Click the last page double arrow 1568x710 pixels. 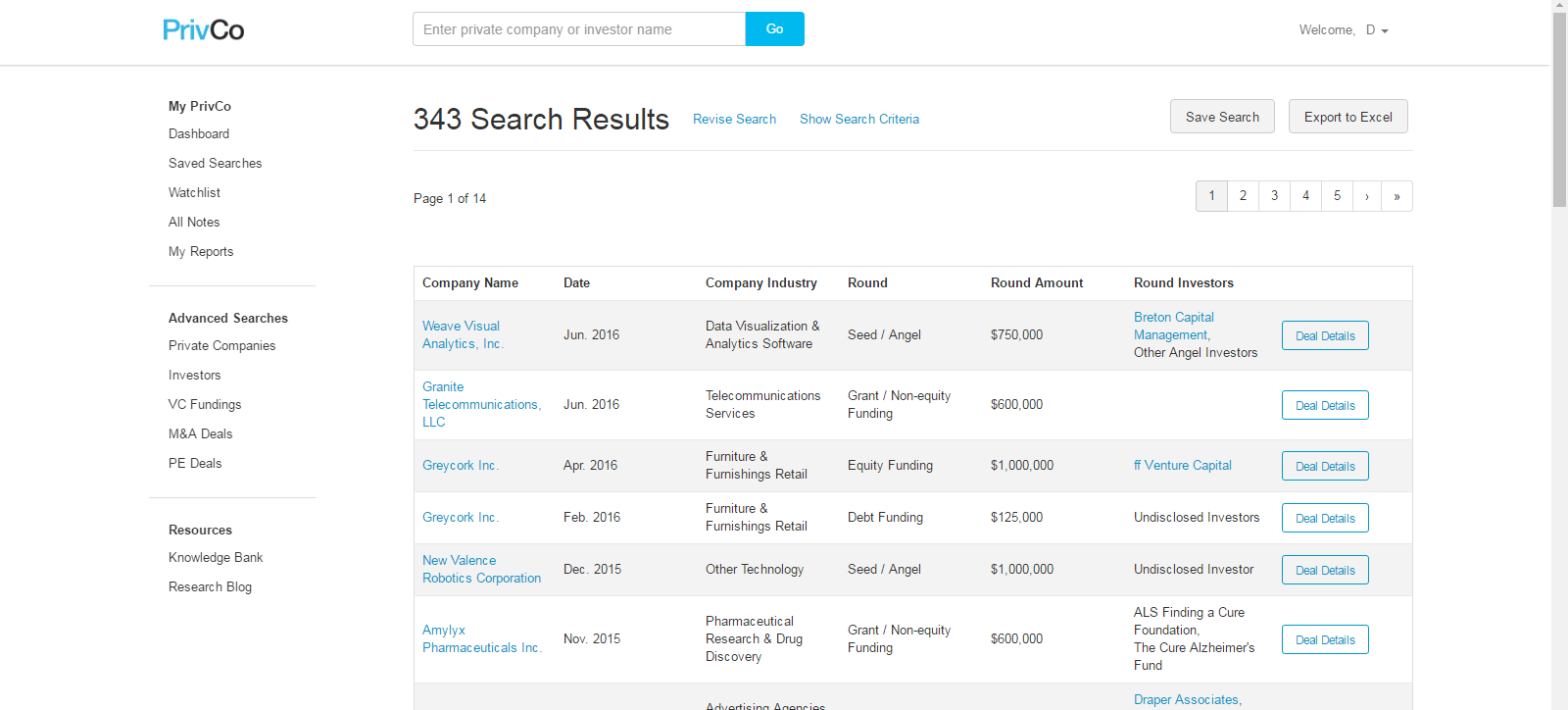coord(1396,196)
